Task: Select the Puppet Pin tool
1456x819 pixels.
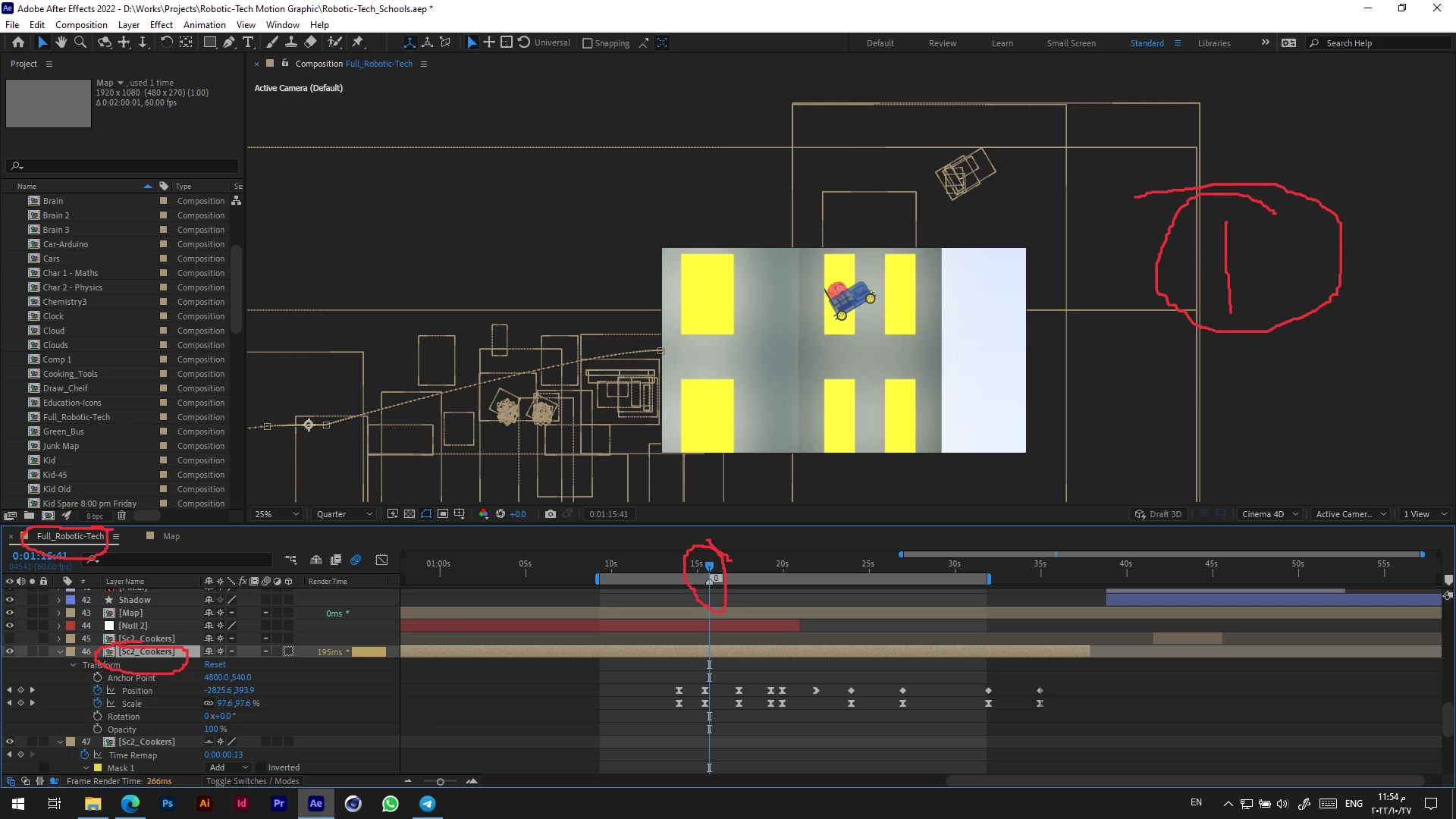Action: 358,42
